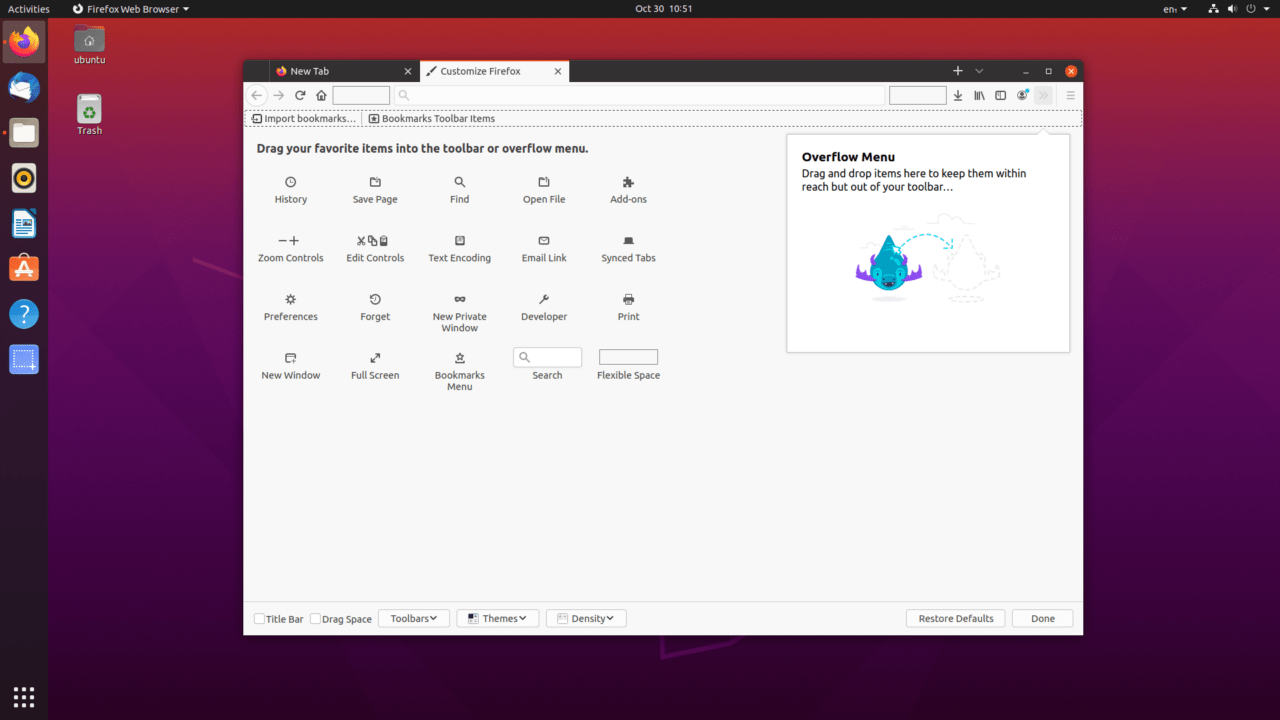The image size is (1280, 720).
Task: Click the Done button
Action: coord(1043,619)
